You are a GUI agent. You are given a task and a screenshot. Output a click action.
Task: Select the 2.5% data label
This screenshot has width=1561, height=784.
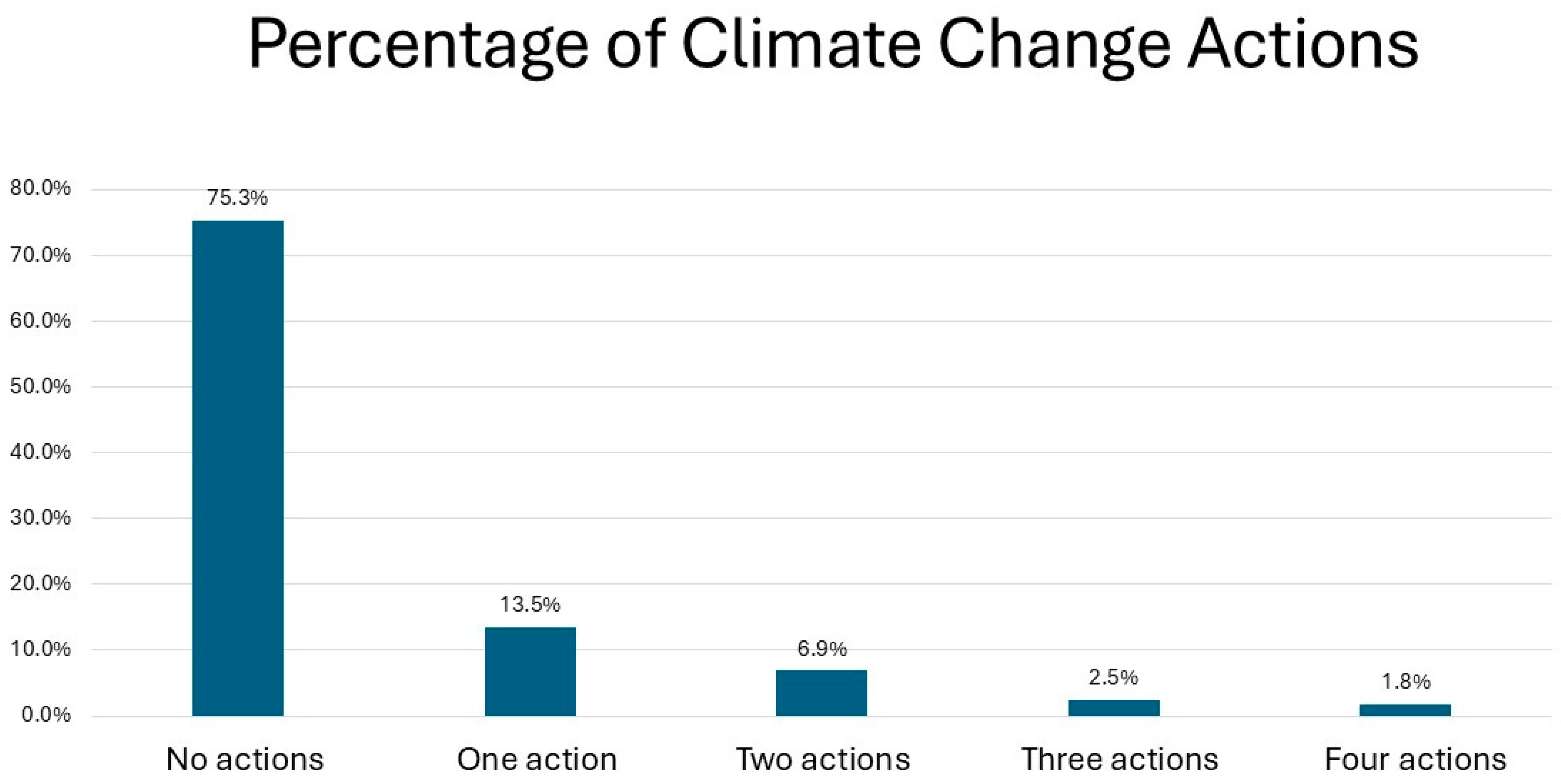point(1113,677)
